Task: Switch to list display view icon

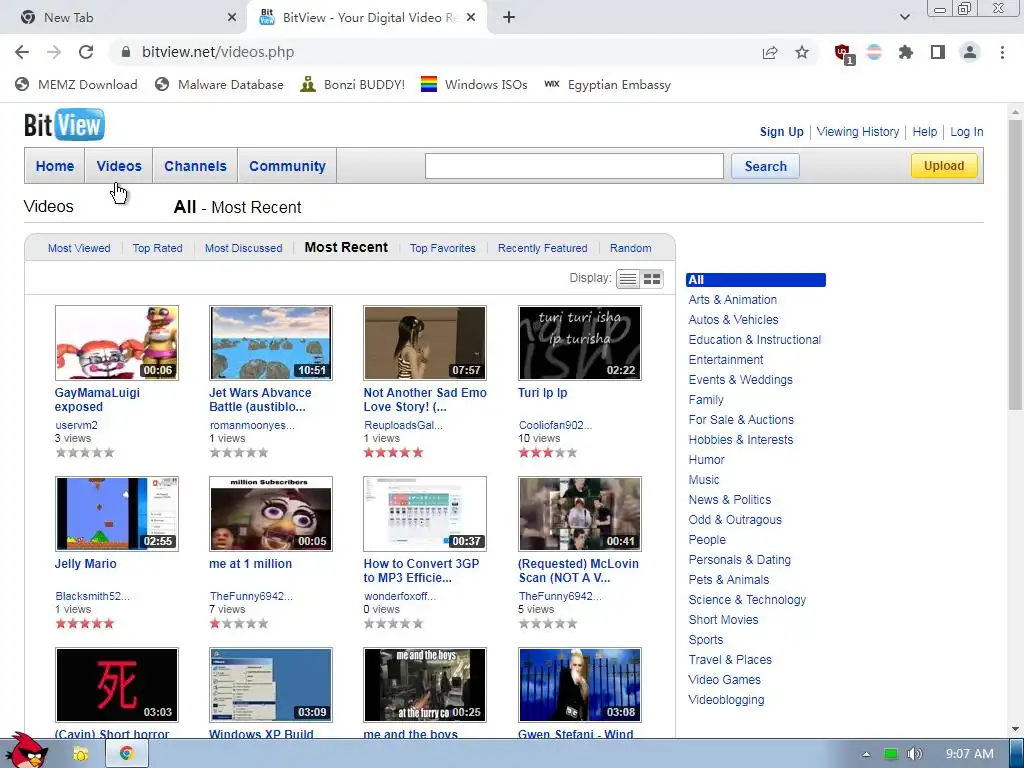Action: click(628, 280)
